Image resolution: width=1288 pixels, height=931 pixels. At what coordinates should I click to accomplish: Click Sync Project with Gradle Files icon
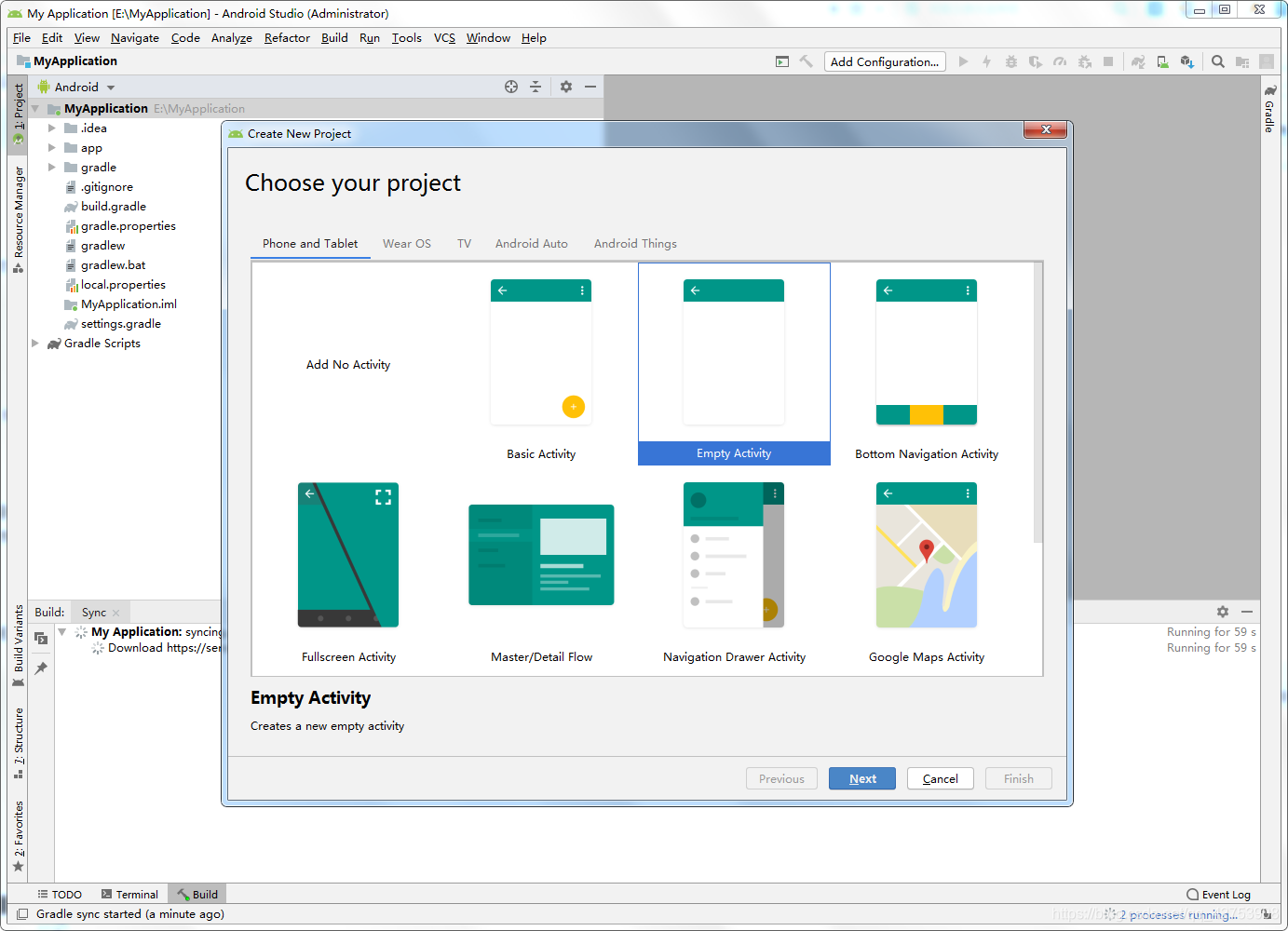click(1138, 61)
